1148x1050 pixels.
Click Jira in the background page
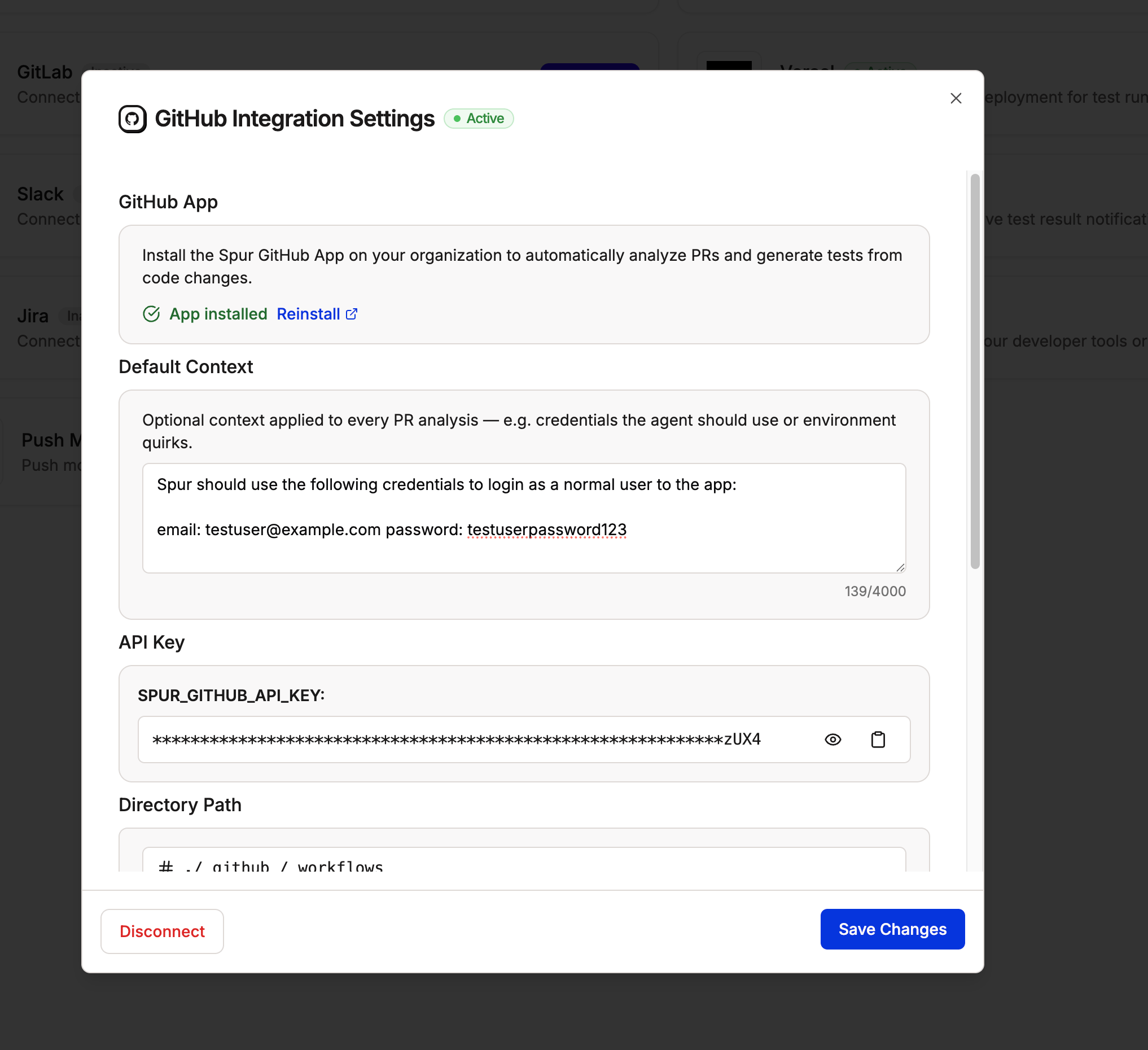coord(33,316)
